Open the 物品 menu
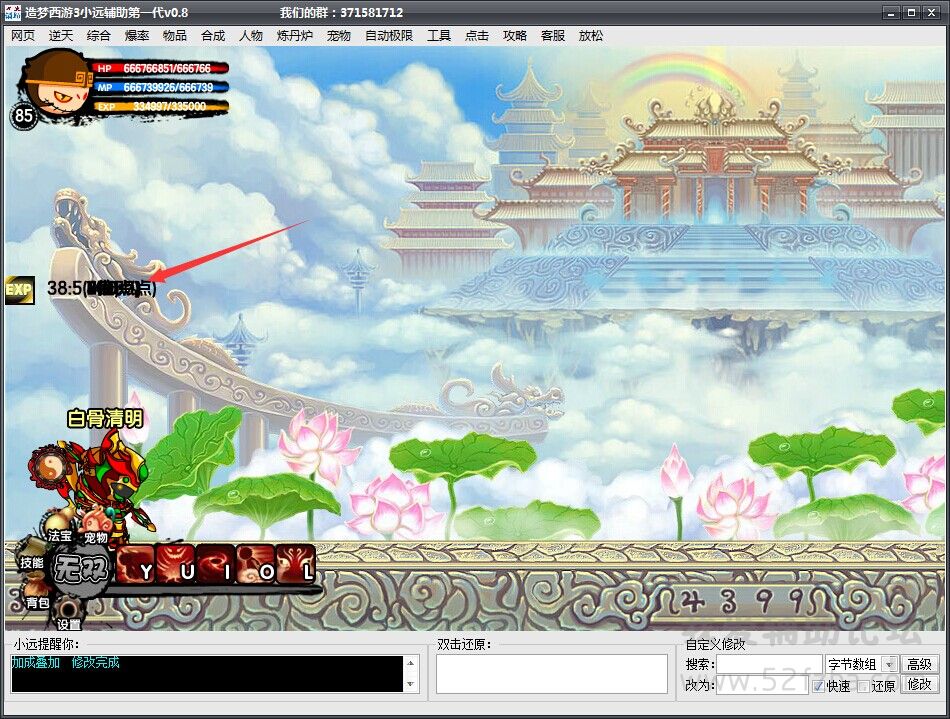This screenshot has width=950, height=719. pos(174,36)
